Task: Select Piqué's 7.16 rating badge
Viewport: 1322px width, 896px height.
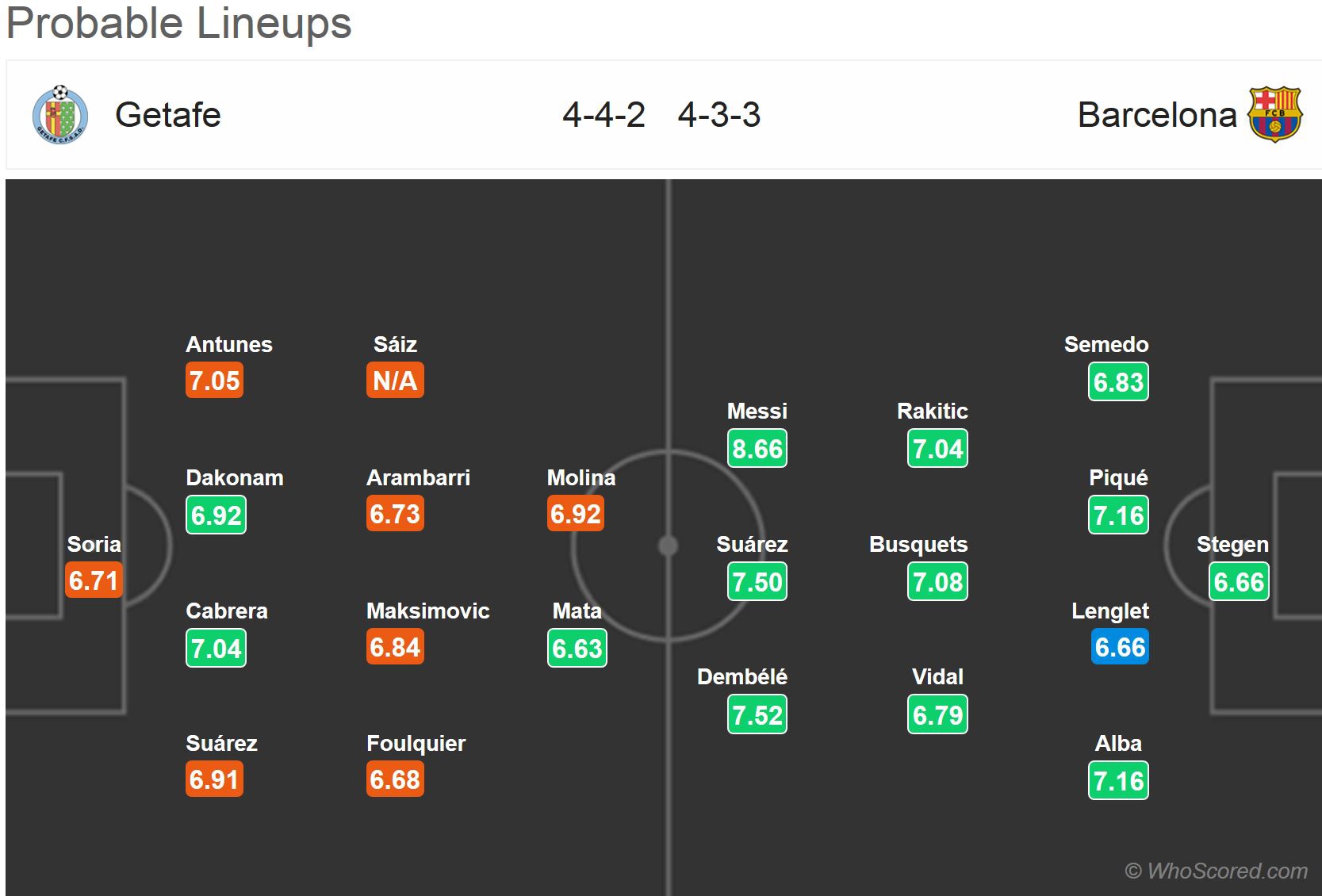Action: coord(1118,515)
